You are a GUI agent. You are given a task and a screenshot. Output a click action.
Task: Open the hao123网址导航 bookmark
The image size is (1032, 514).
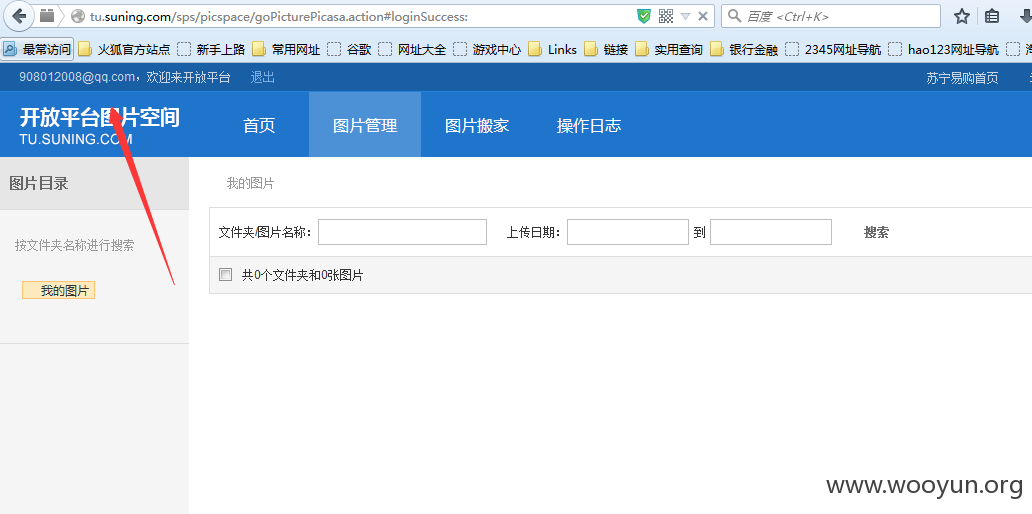pyautogui.click(x=943, y=49)
